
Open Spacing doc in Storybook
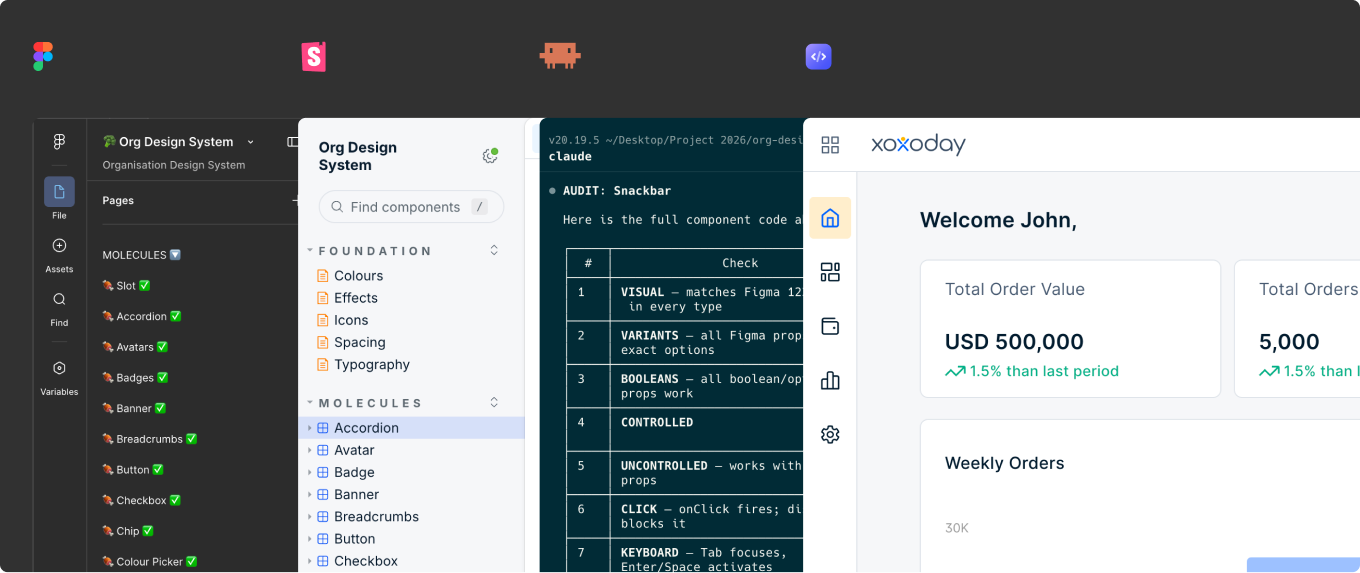point(360,342)
